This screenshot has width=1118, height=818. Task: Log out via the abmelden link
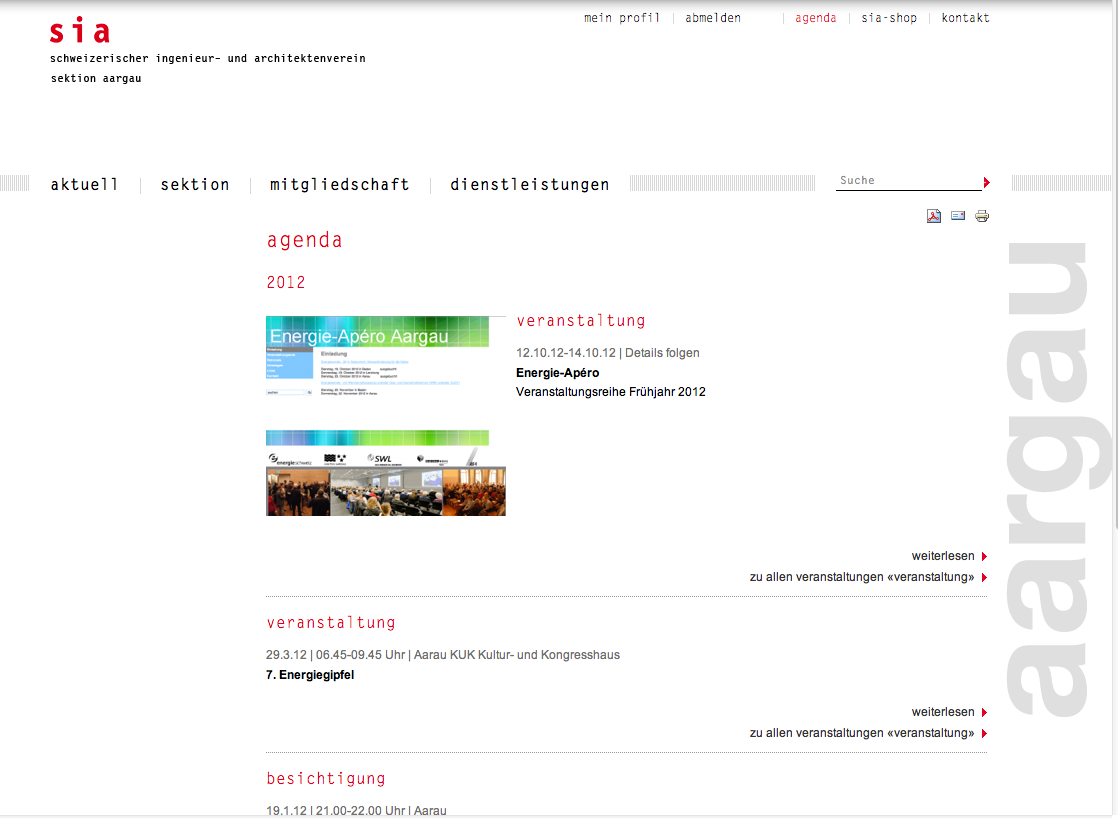713,18
